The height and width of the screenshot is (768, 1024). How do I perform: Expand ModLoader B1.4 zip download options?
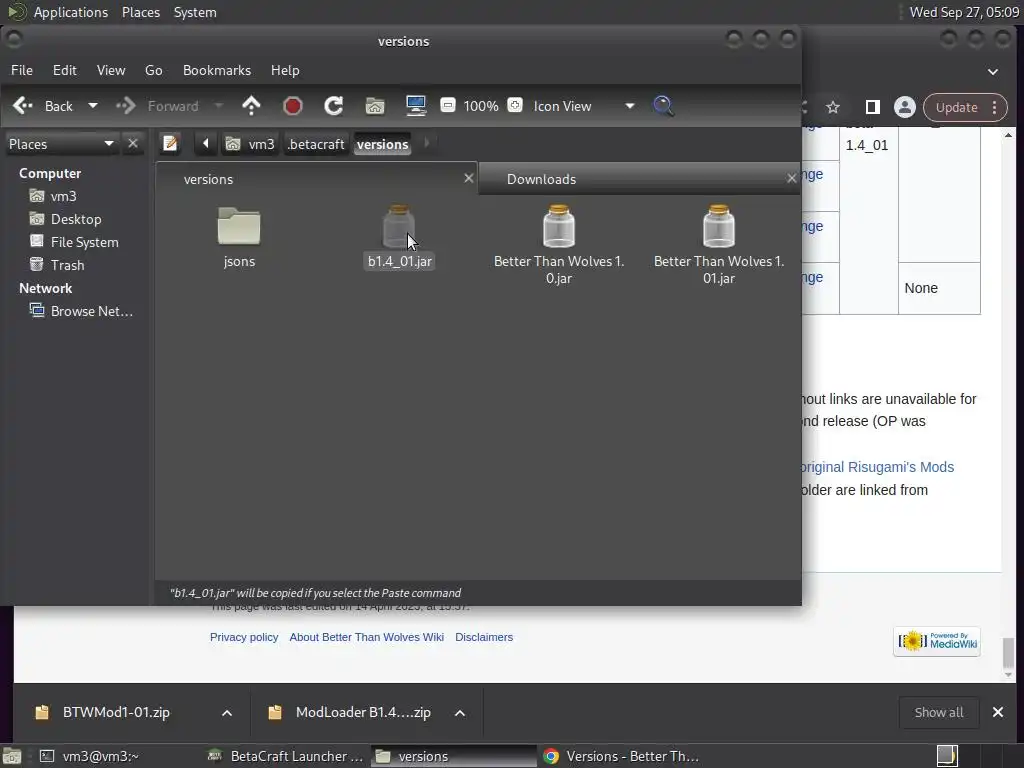tap(460, 712)
